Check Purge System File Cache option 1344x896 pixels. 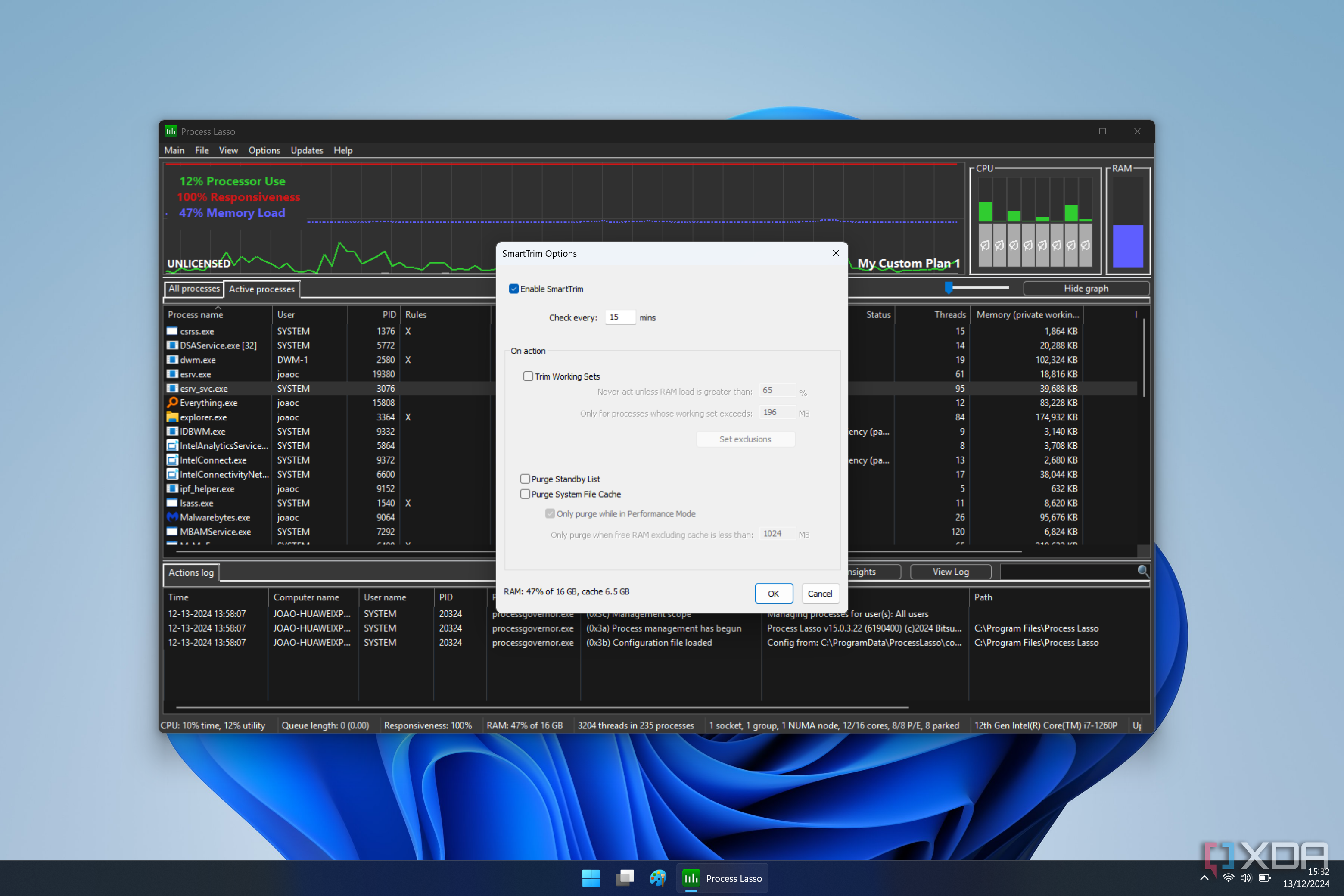tap(525, 494)
